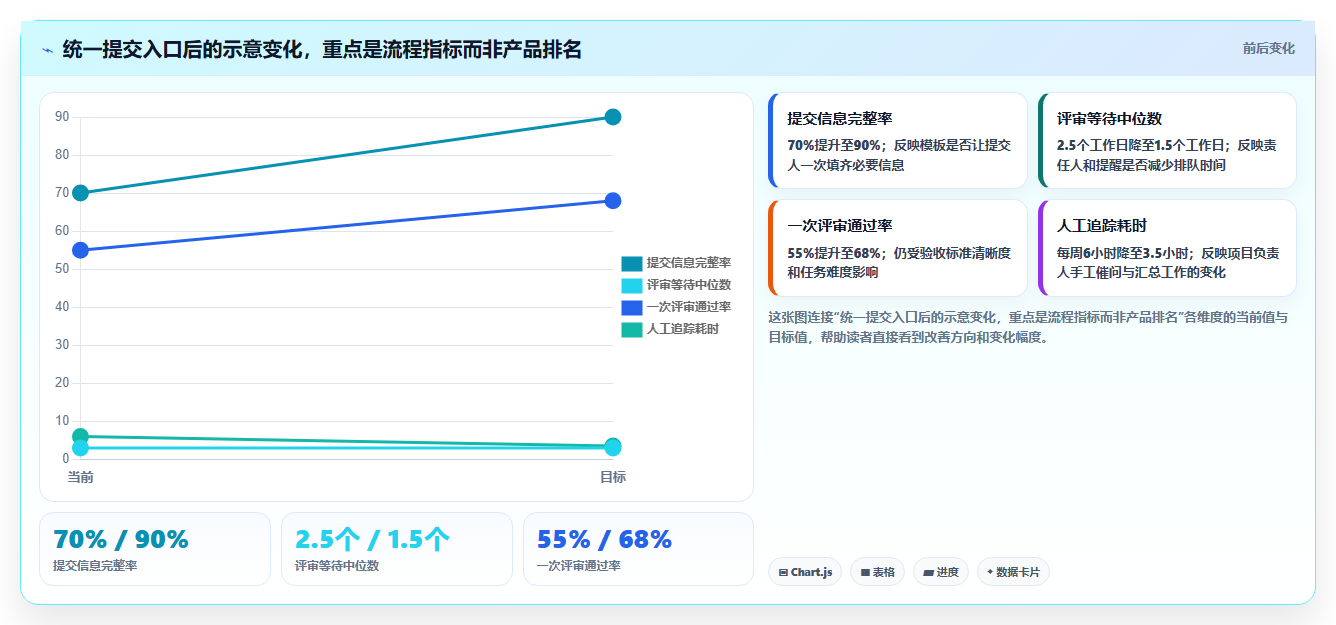The width and height of the screenshot is (1336, 625).
Task: Toggle 评审等待中位数 legend color box
Action: [632, 285]
